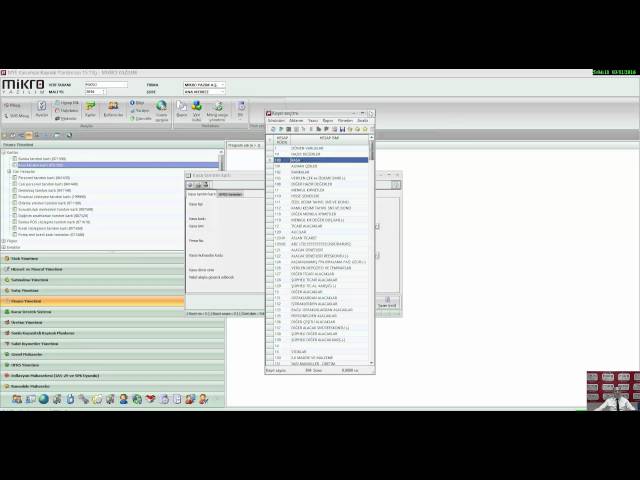This screenshot has height=480, width=640.
Task: Open the Yönetim menu in record dialog
Action: 345,120
